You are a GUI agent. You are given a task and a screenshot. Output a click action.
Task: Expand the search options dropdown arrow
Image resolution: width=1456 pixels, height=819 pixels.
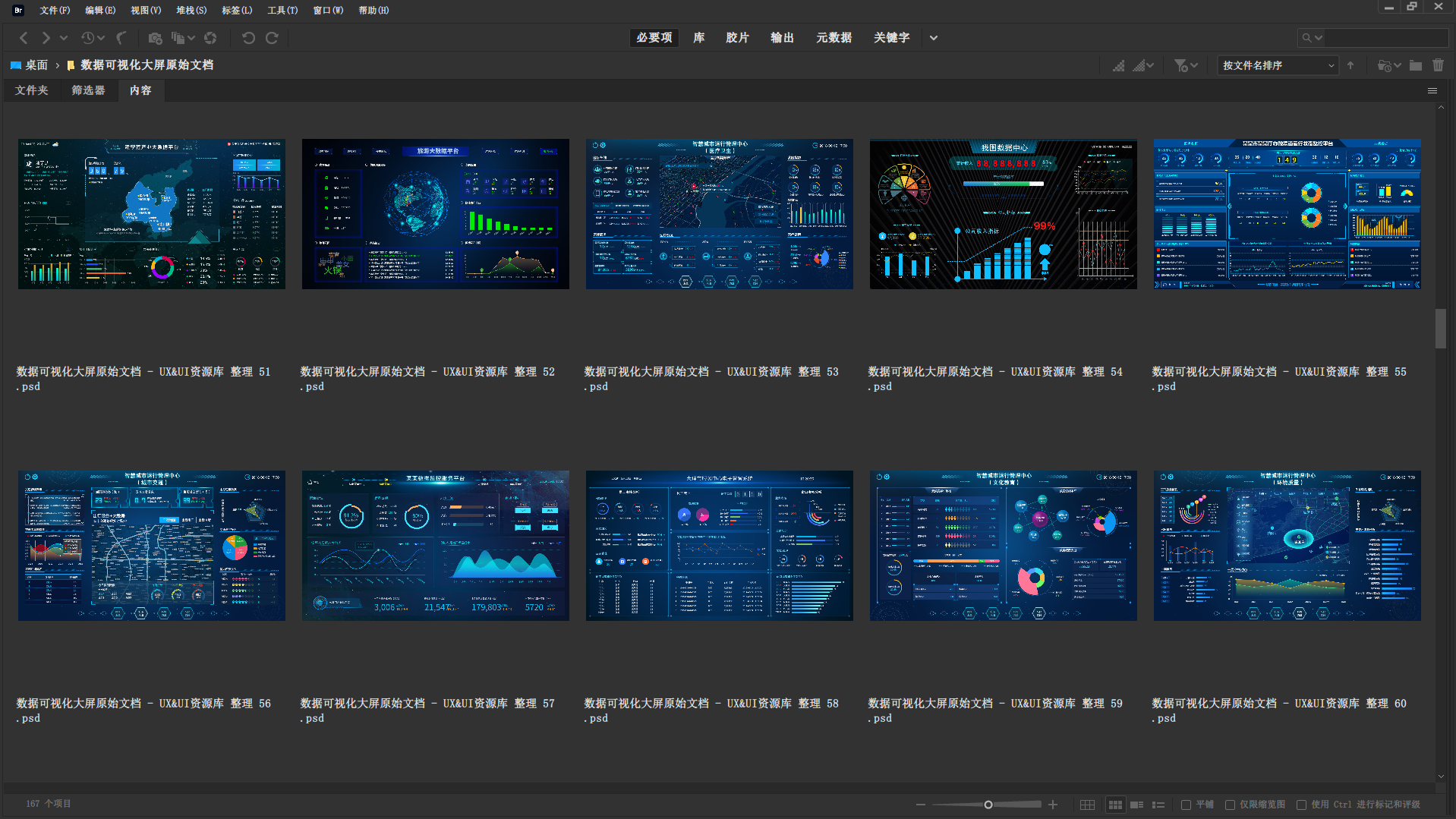coord(1319,38)
